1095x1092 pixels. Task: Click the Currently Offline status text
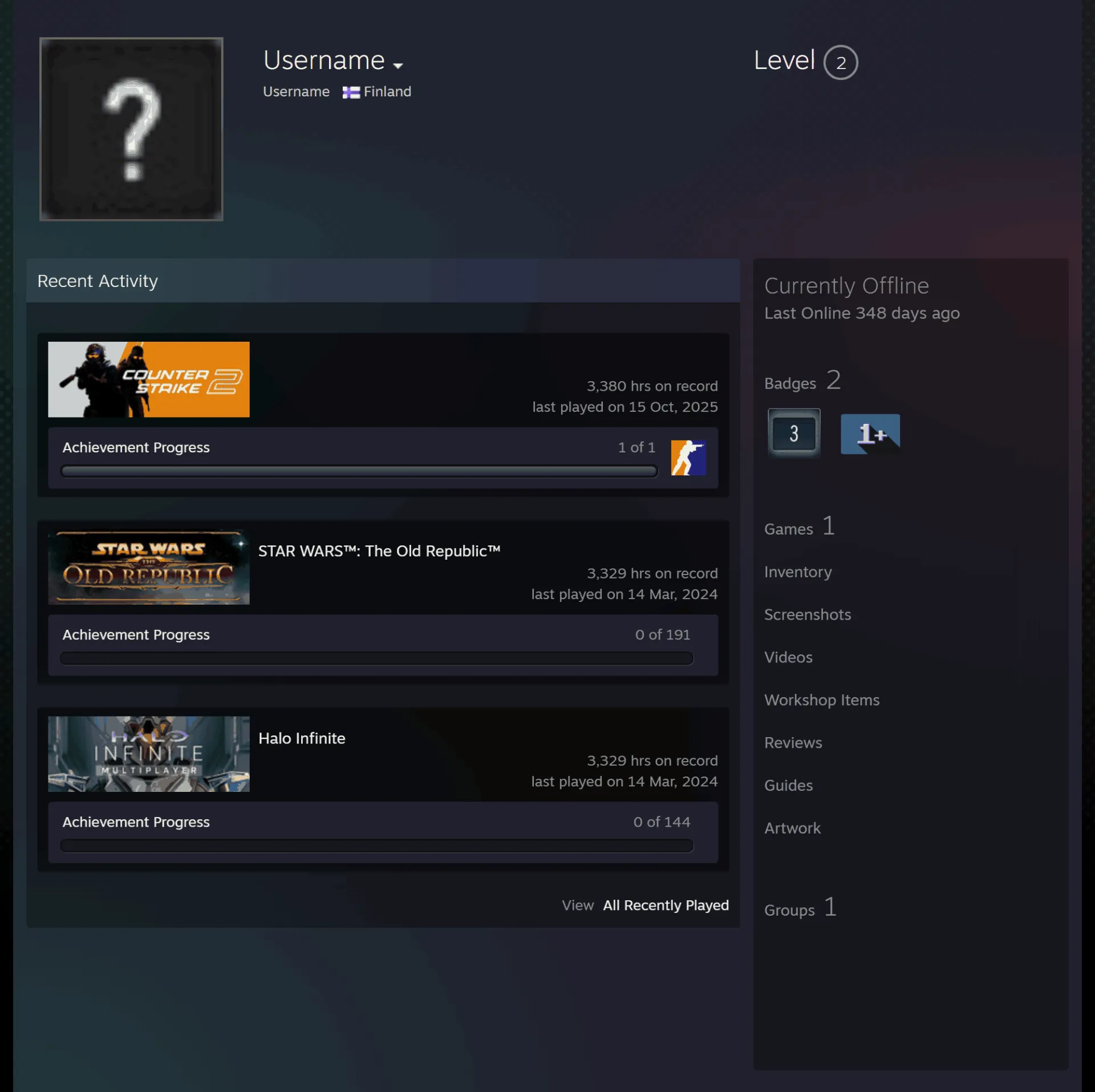click(x=846, y=286)
